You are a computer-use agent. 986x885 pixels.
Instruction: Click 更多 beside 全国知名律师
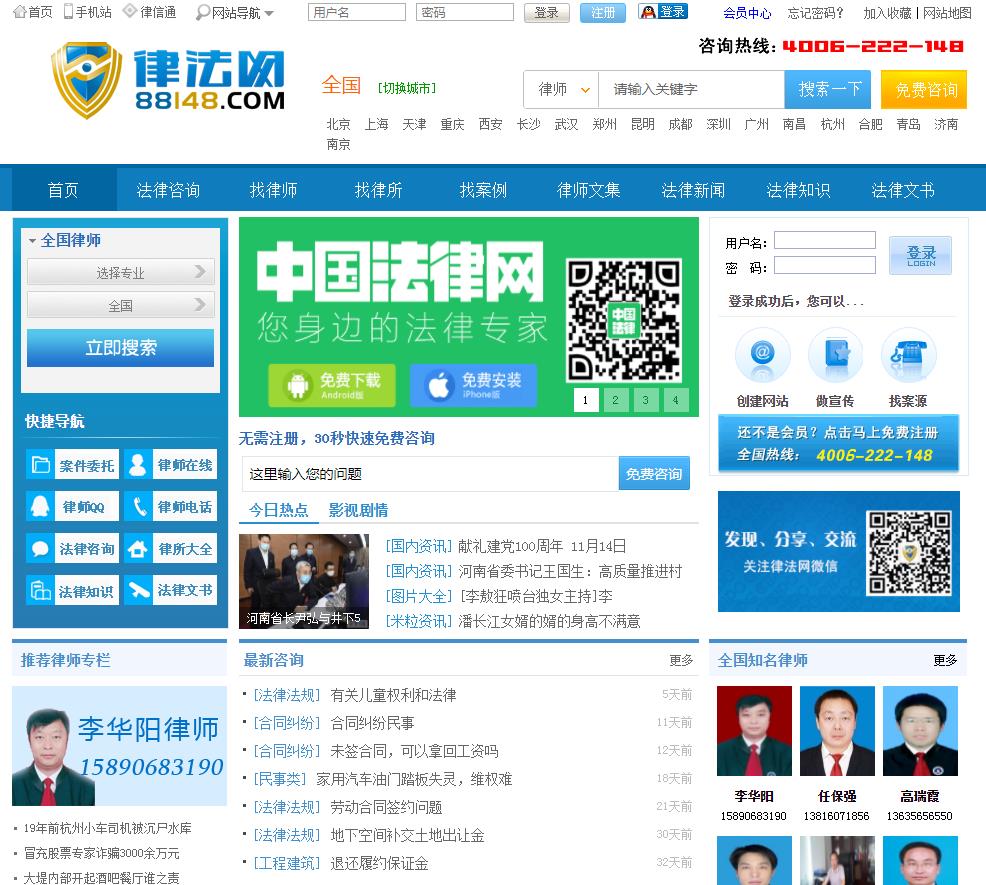[945, 660]
